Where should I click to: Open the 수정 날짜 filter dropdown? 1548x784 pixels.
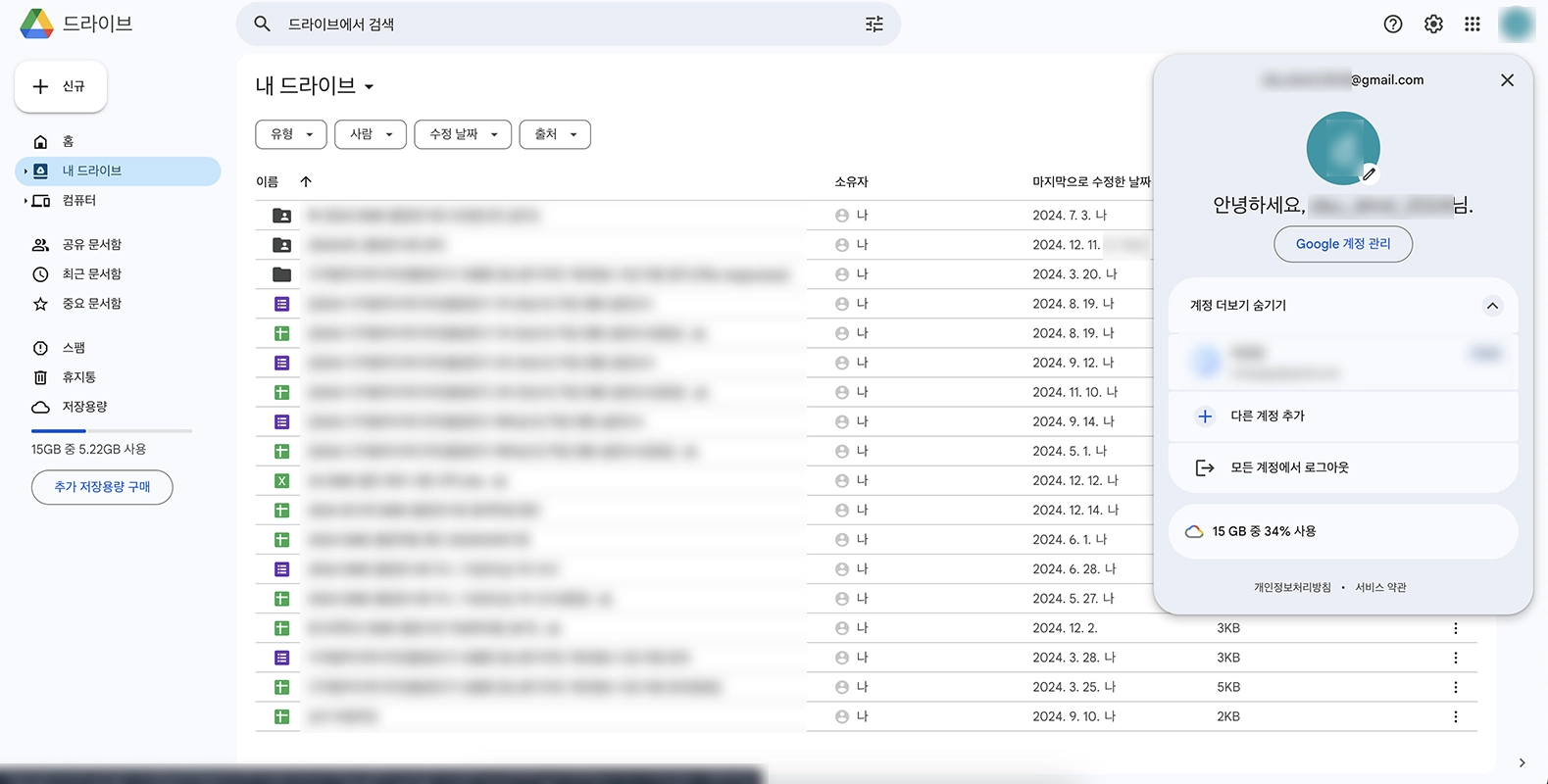click(x=463, y=134)
